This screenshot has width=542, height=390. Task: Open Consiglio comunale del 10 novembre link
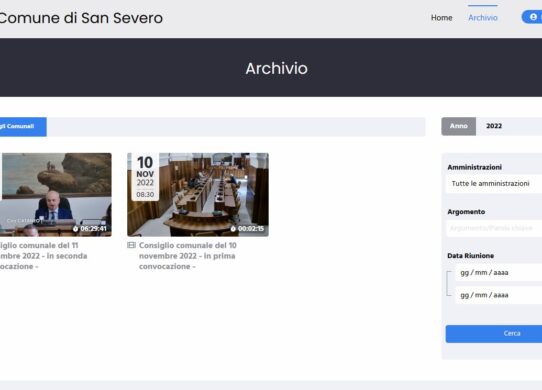[x=187, y=256]
